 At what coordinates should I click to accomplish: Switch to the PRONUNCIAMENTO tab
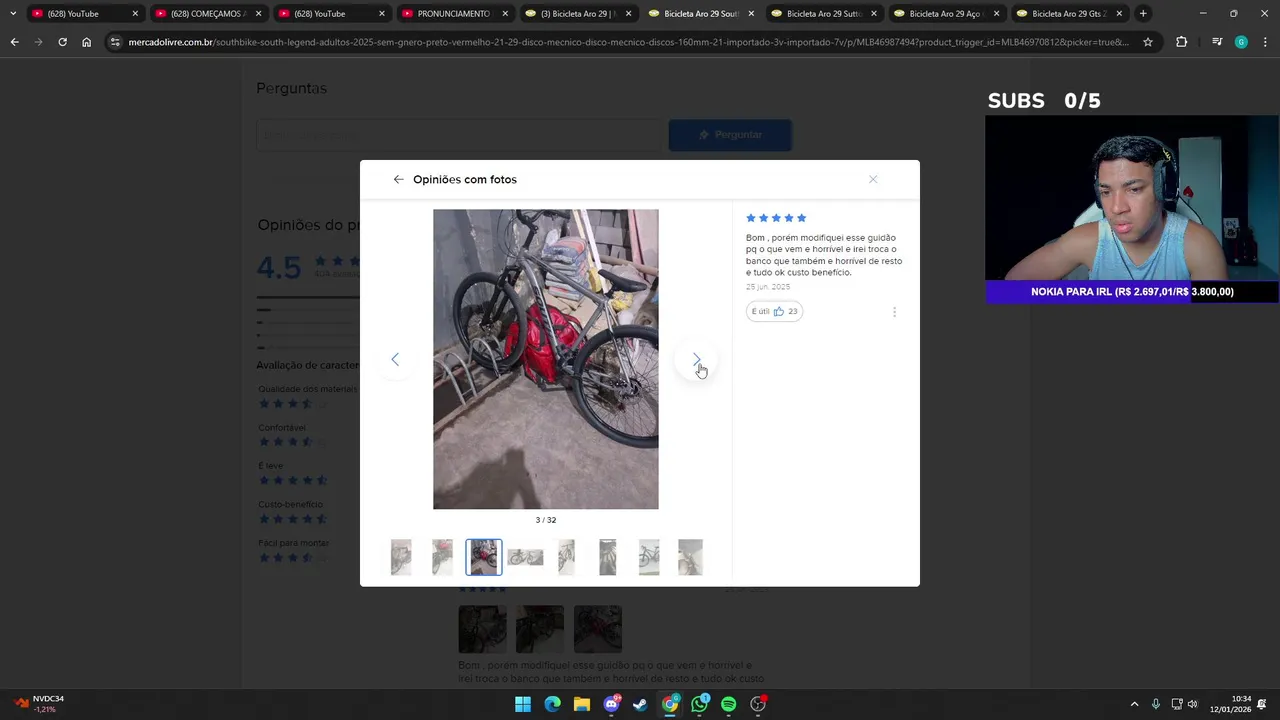[452, 13]
